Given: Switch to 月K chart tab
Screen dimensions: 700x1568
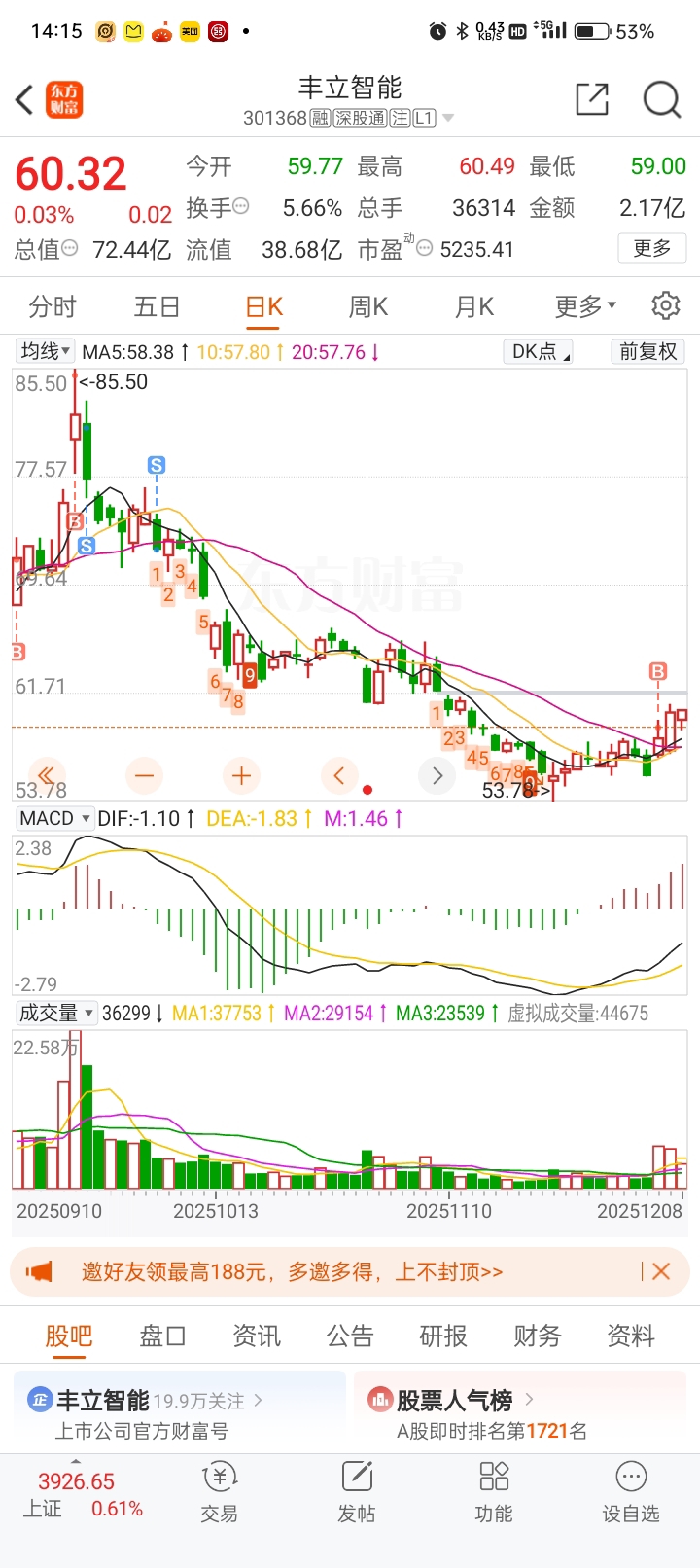Looking at the screenshot, I should tap(474, 307).
